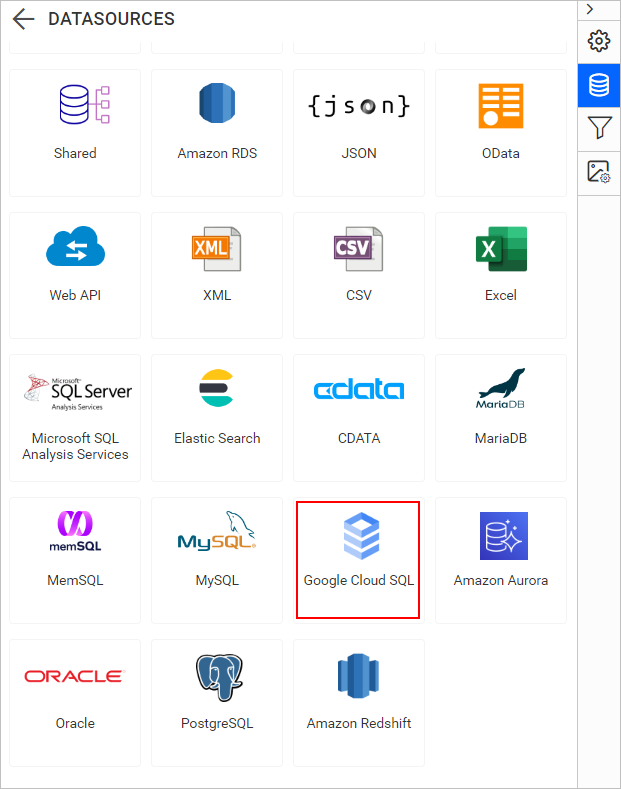The width and height of the screenshot is (621, 789).
Task: Select the Shared datasource icon
Action: 85,105
